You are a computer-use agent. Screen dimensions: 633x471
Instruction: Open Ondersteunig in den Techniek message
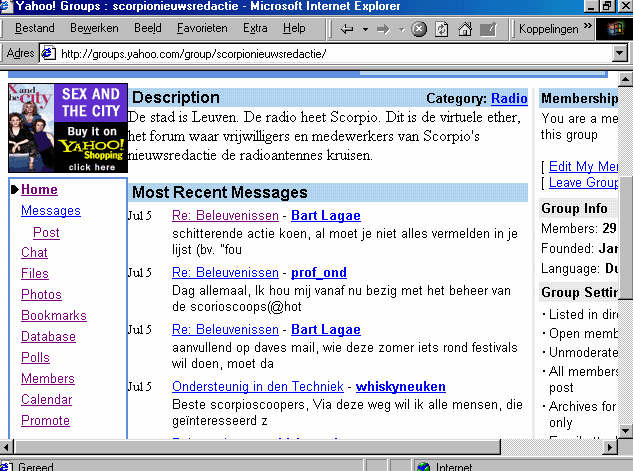(x=258, y=386)
